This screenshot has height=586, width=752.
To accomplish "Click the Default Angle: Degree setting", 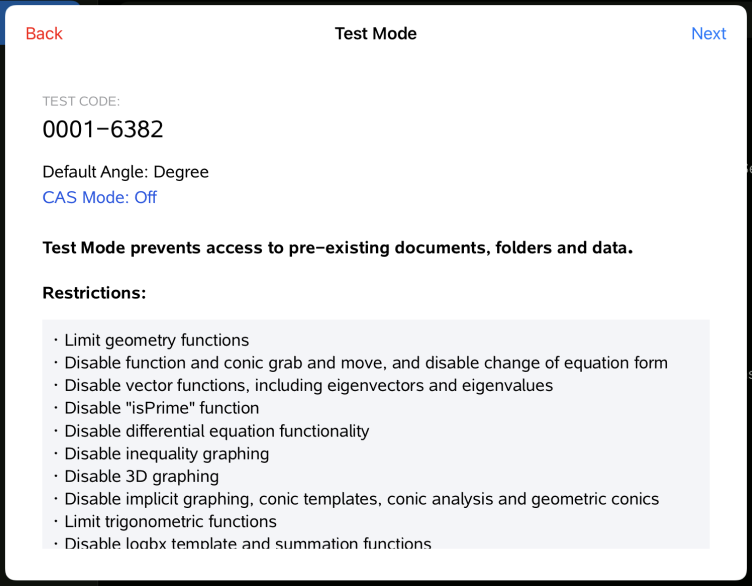I will coord(125,172).
